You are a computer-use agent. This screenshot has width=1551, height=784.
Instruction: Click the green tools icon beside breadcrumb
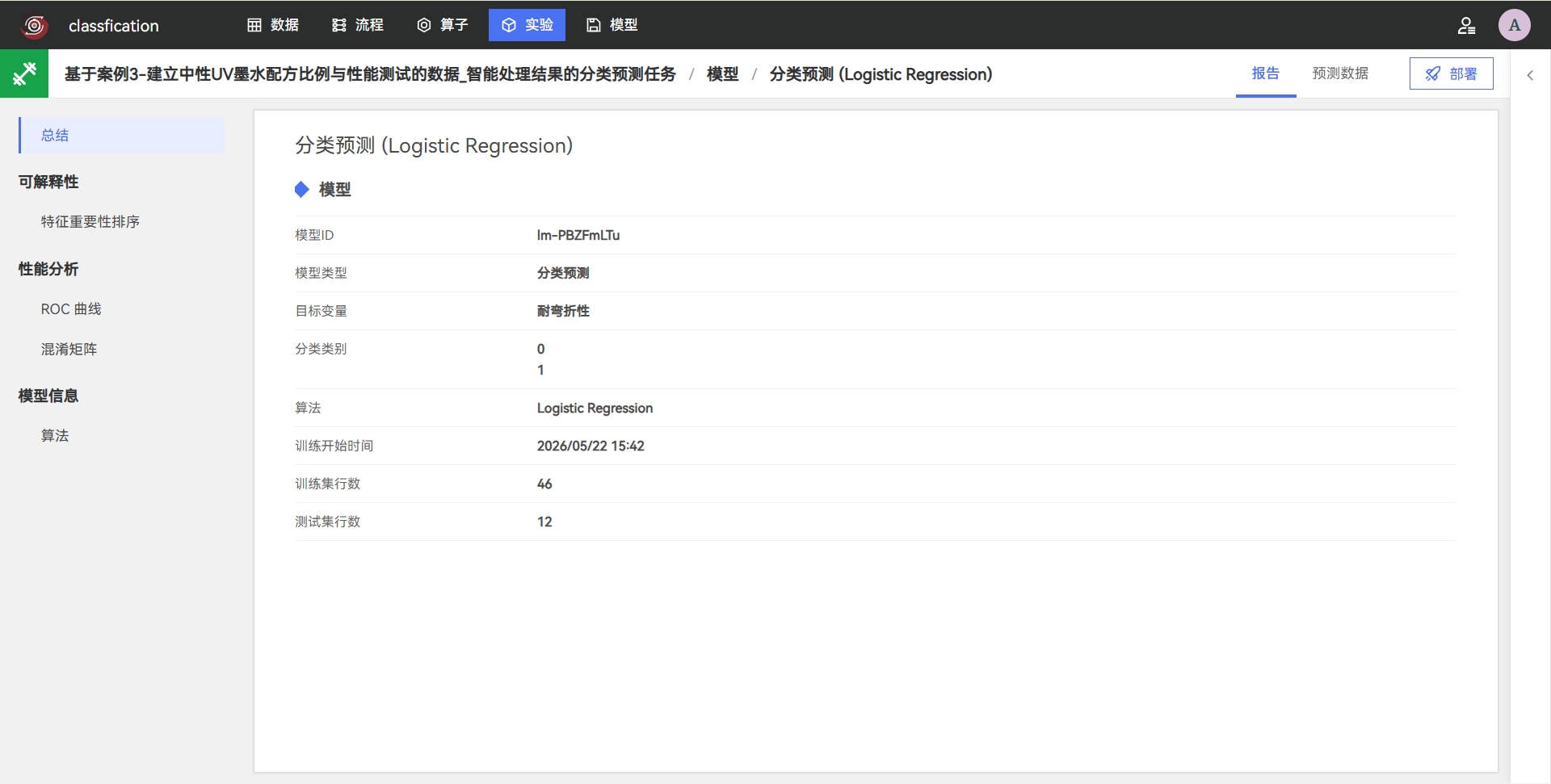[x=24, y=73]
